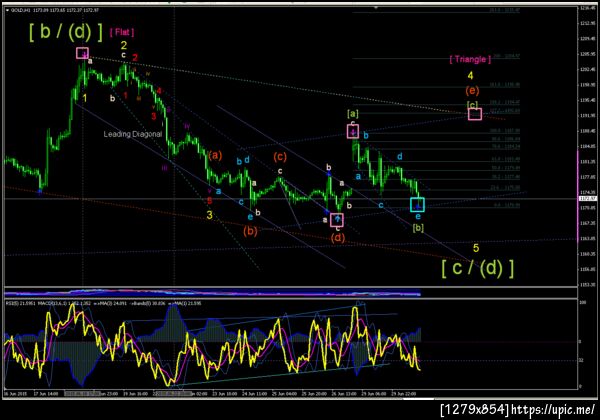The width and height of the screenshot is (600, 420).
Task: Select the pink box at the chart's highest peak
Action: [x=82, y=53]
